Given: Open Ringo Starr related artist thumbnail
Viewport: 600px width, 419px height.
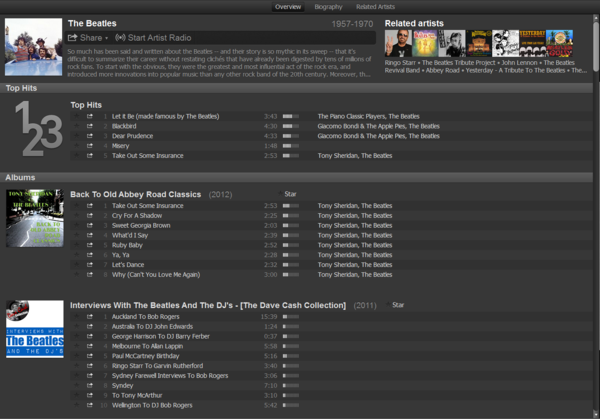Looking at the screenshot, I should click(398, 43).
